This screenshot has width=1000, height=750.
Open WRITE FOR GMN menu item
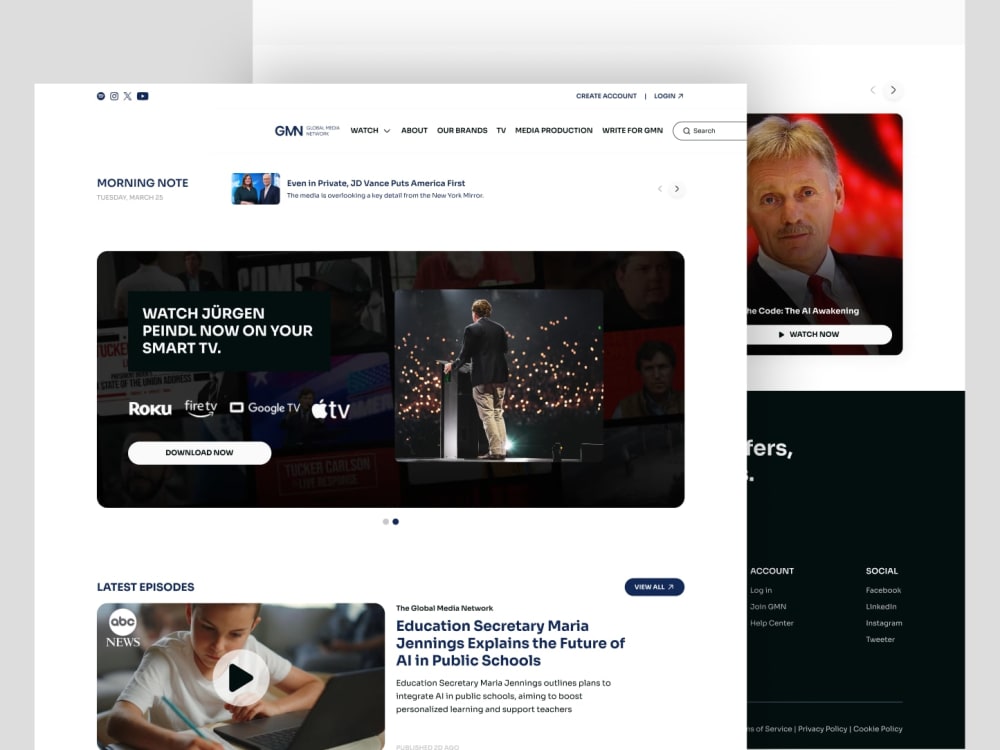pyautogui.click(x=632, y=131)
